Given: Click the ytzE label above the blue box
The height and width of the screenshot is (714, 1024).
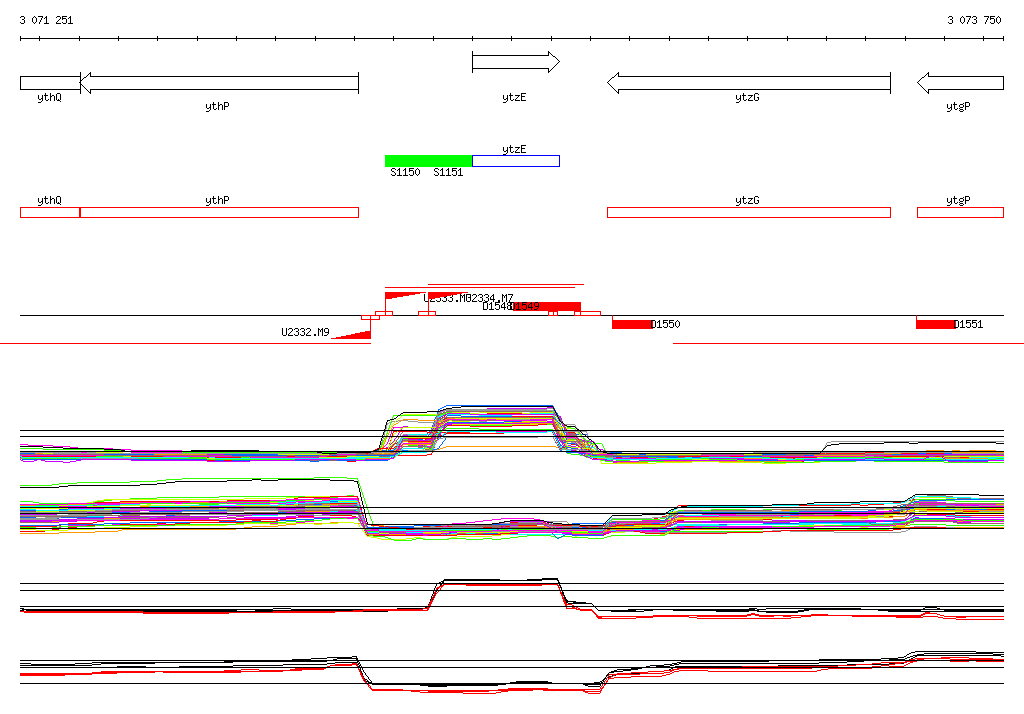Looking at the screenshot, I should click(514, 150).
